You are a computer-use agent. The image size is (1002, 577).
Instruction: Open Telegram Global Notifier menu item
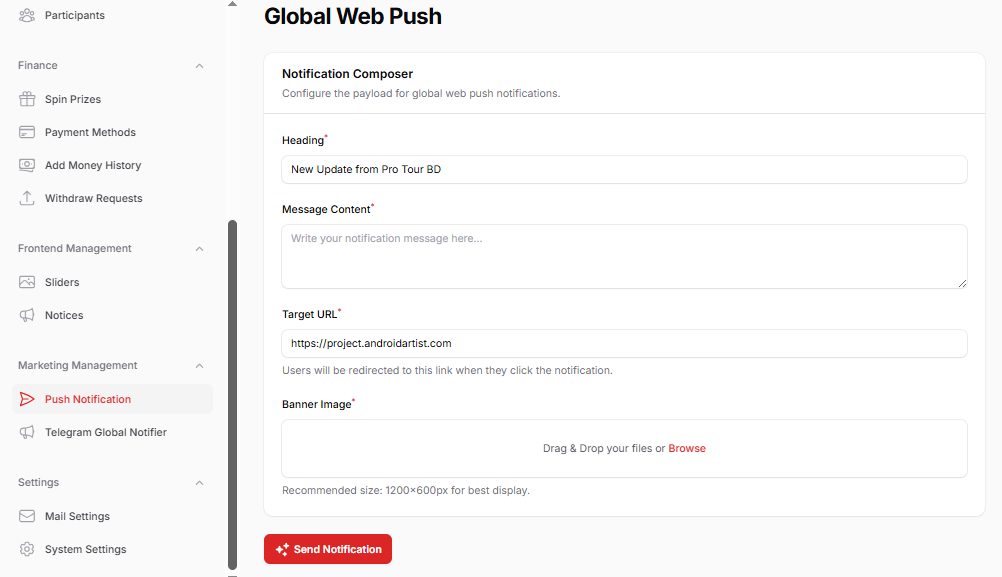105,432
